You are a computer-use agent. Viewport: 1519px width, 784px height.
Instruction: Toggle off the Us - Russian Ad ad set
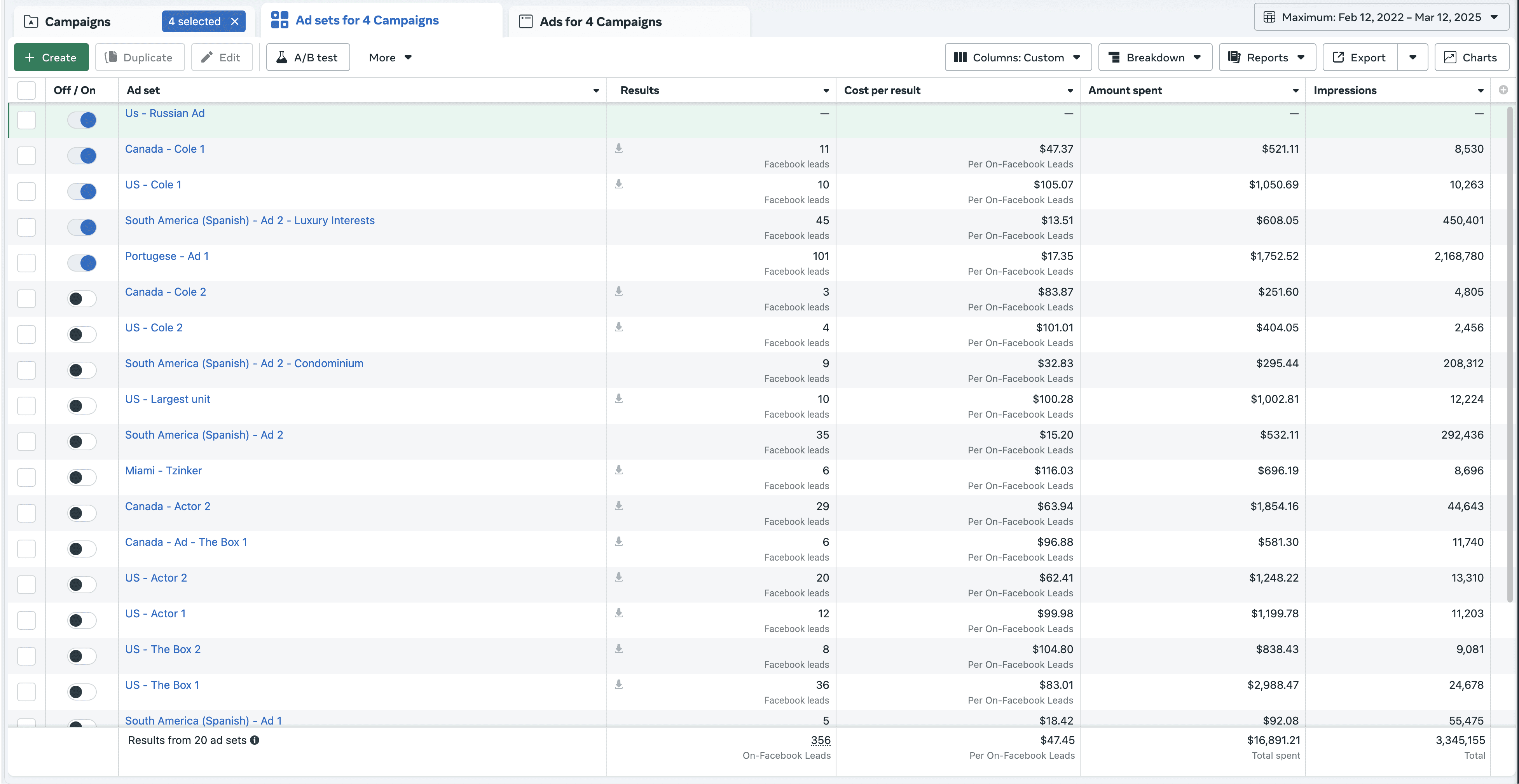click(x=82, y=120)
